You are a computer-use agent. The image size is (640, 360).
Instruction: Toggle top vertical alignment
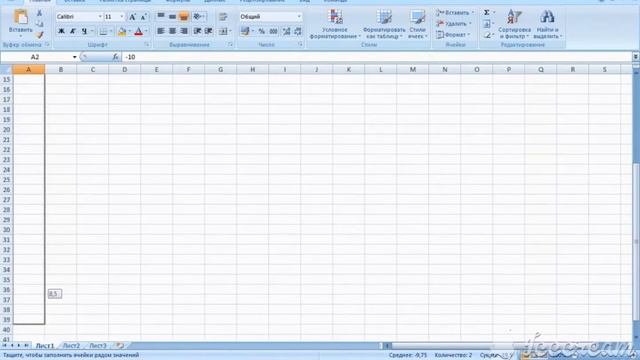[x=161, y=16]
